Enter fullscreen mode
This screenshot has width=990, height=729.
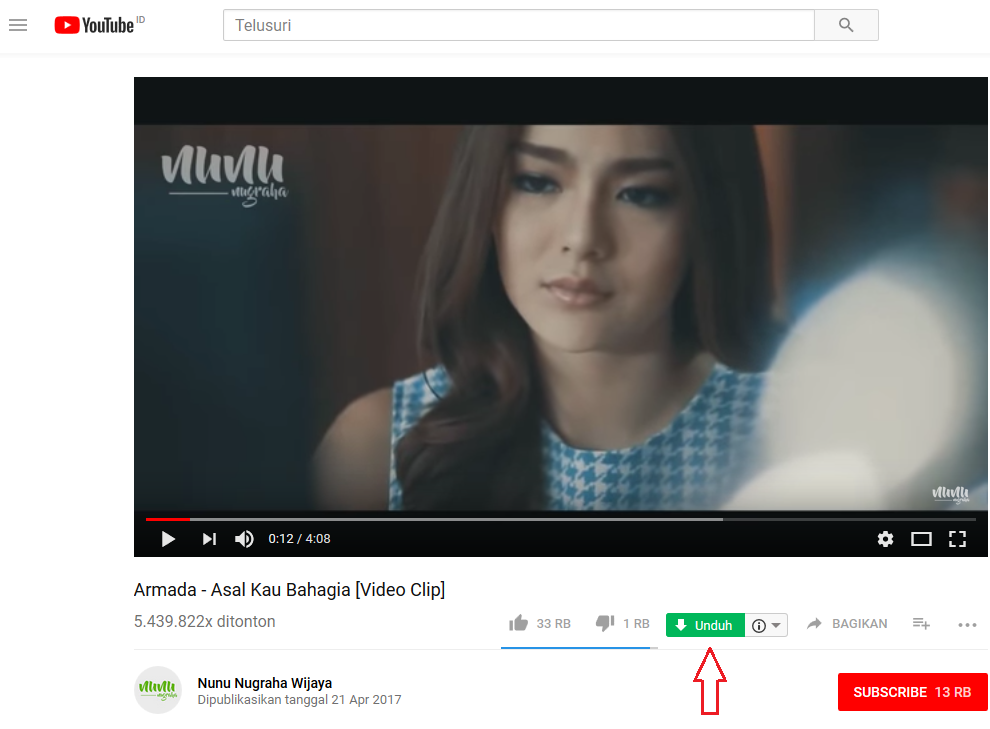[x=957, y=539]
